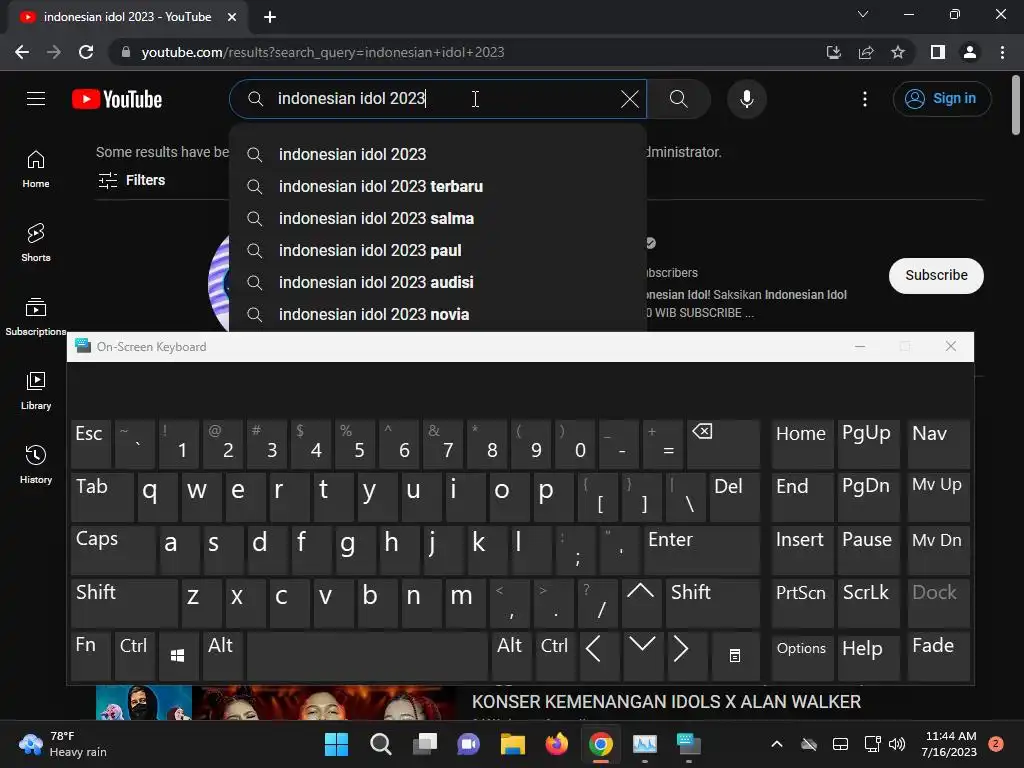1024x768 pixels.
Task: Subscribe to the Indonesian Idol channel
Action: pyautogui.click(x=936, y=276)
